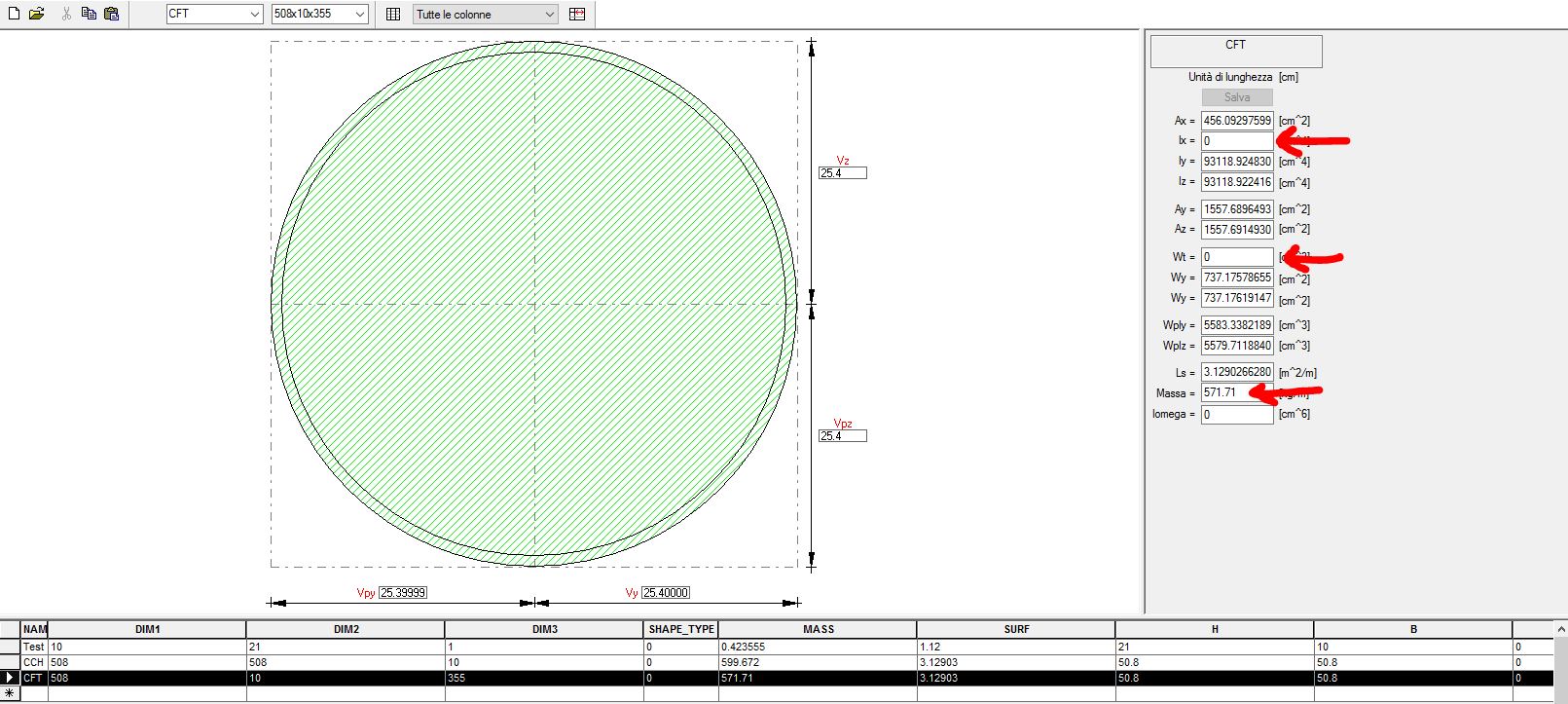Click the Copy icon in toolbar
Screen dimensions: 1568x704
(x=89, y=14)
